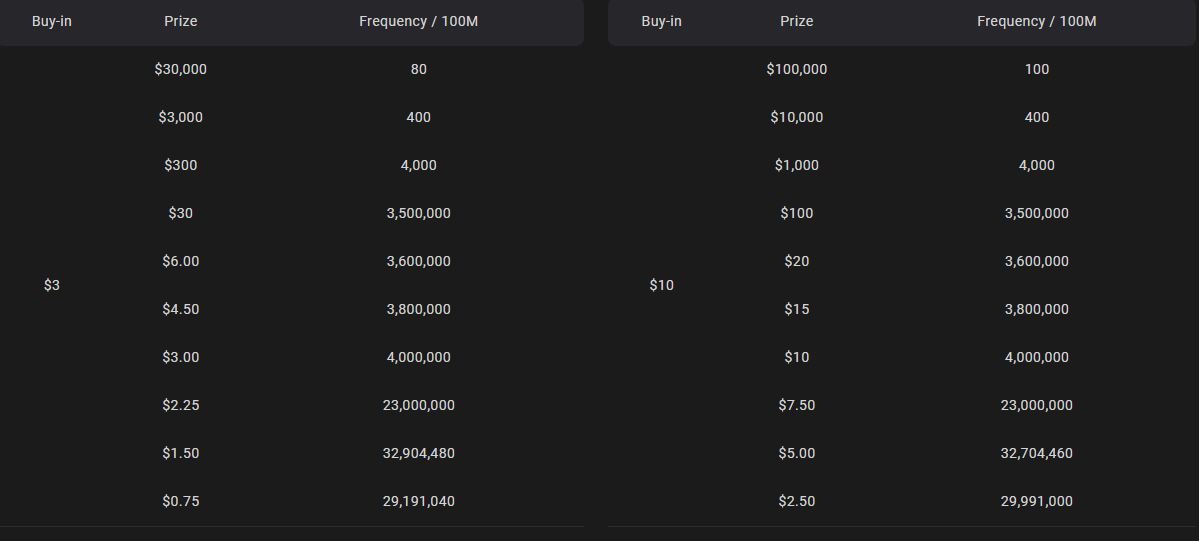Image resolution: width=1199 pixels, height=541 pixels.
Task: Click the $7.50 prize cell
Action: tap(797, 405)
